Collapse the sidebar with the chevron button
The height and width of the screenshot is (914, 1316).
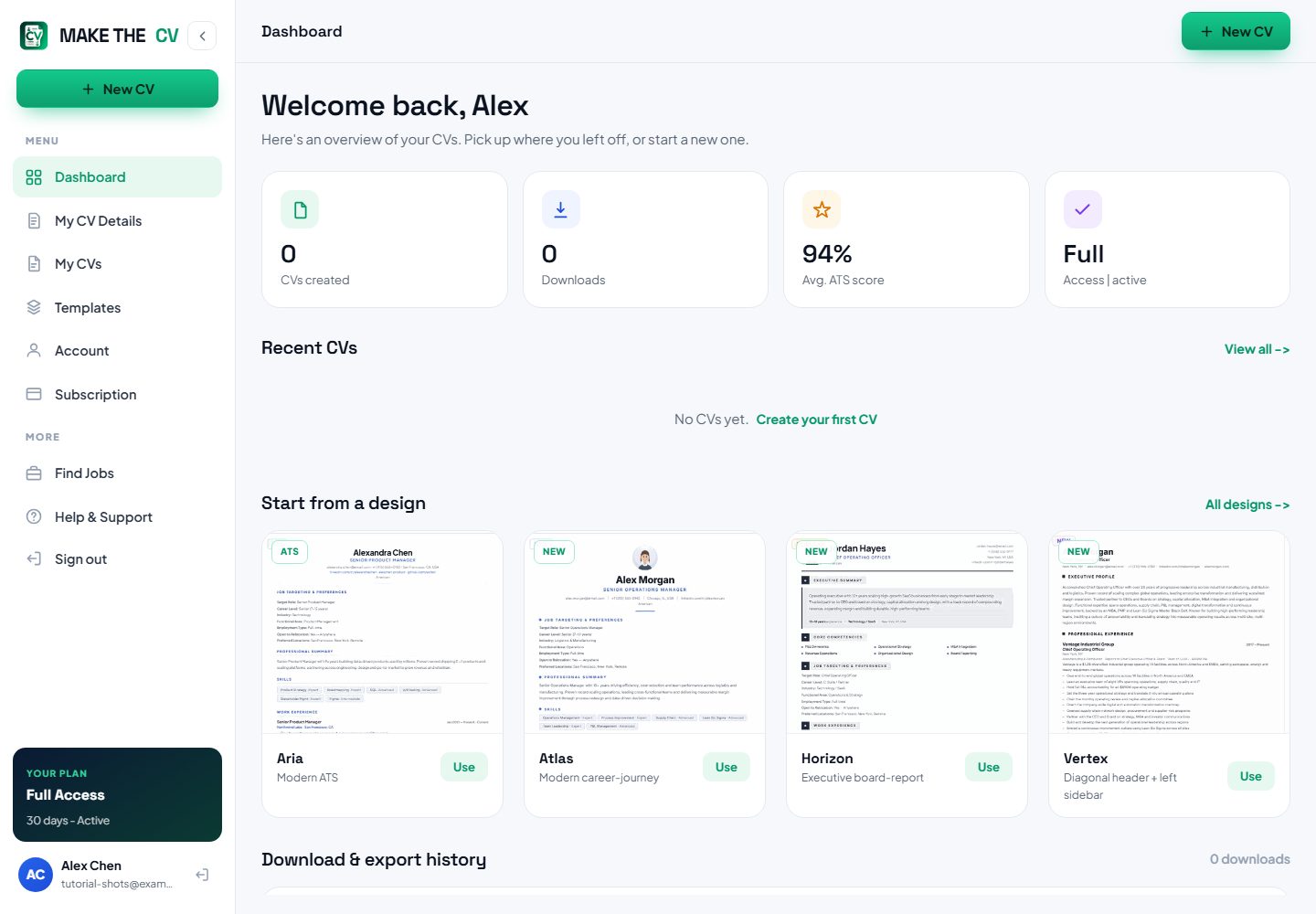pos(202,36)
